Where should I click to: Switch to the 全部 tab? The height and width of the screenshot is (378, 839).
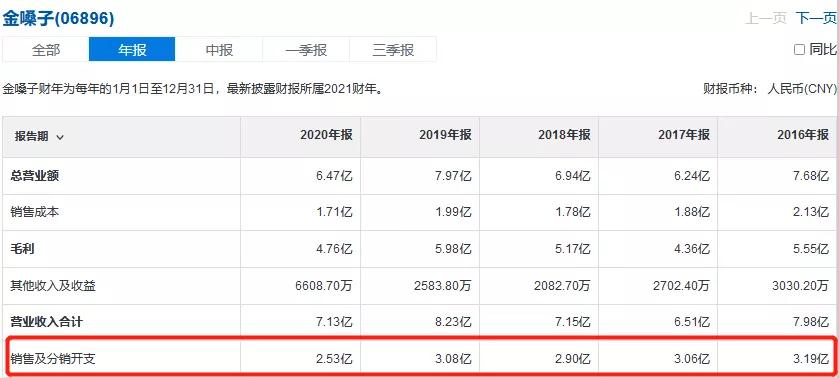pos(46,50)
